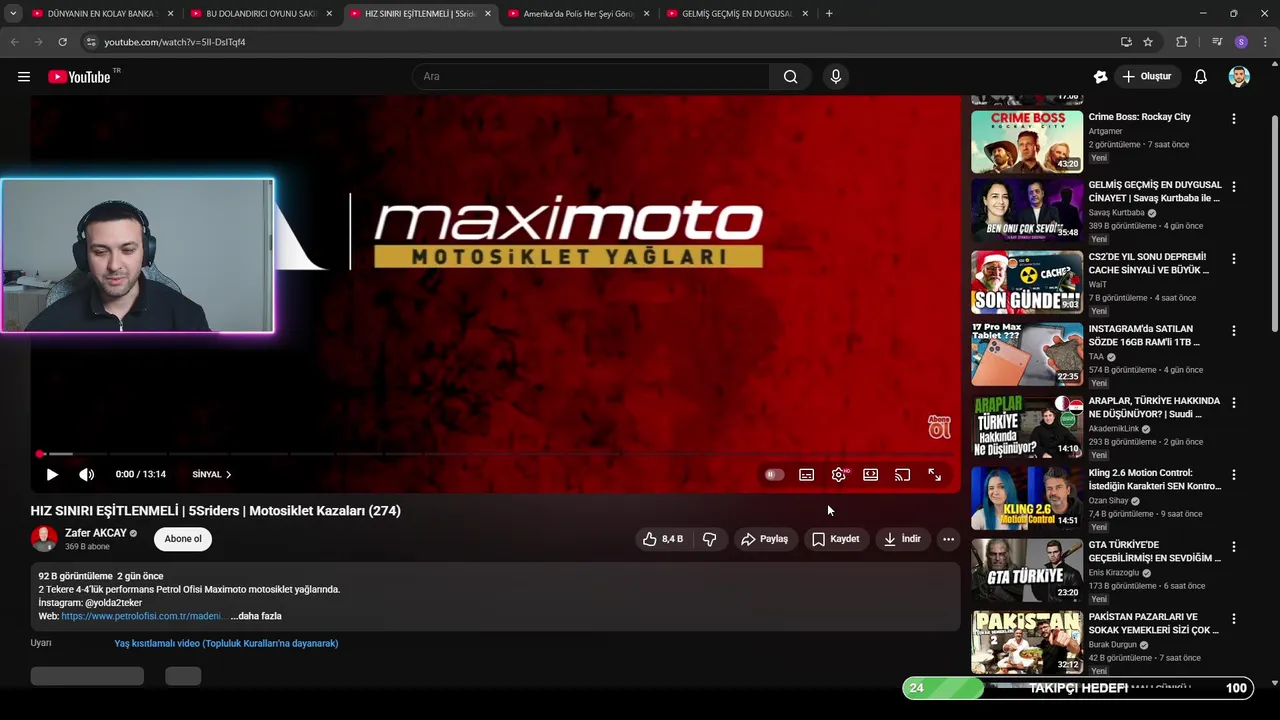
Task: Open the YouTube hamburger guide menu
Action: coord(24,77)
